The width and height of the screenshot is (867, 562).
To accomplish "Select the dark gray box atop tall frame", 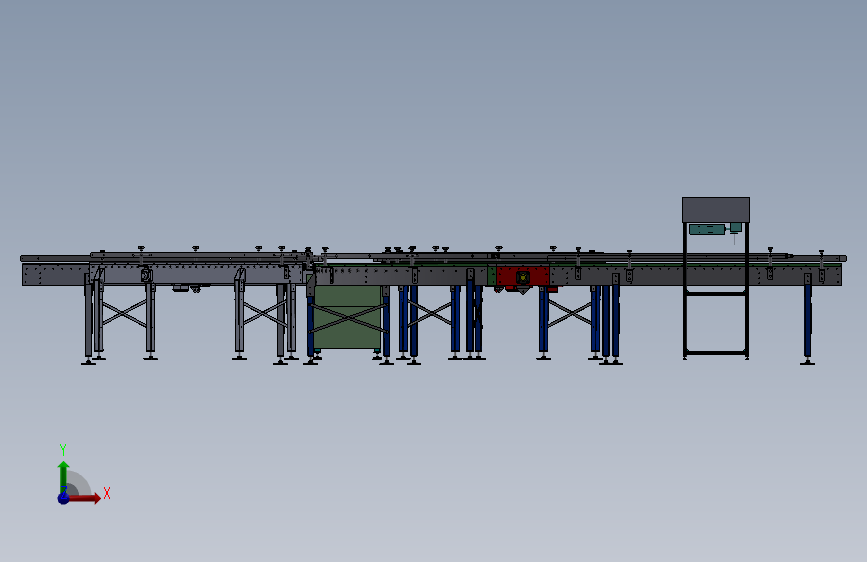I will pos(715,210).
